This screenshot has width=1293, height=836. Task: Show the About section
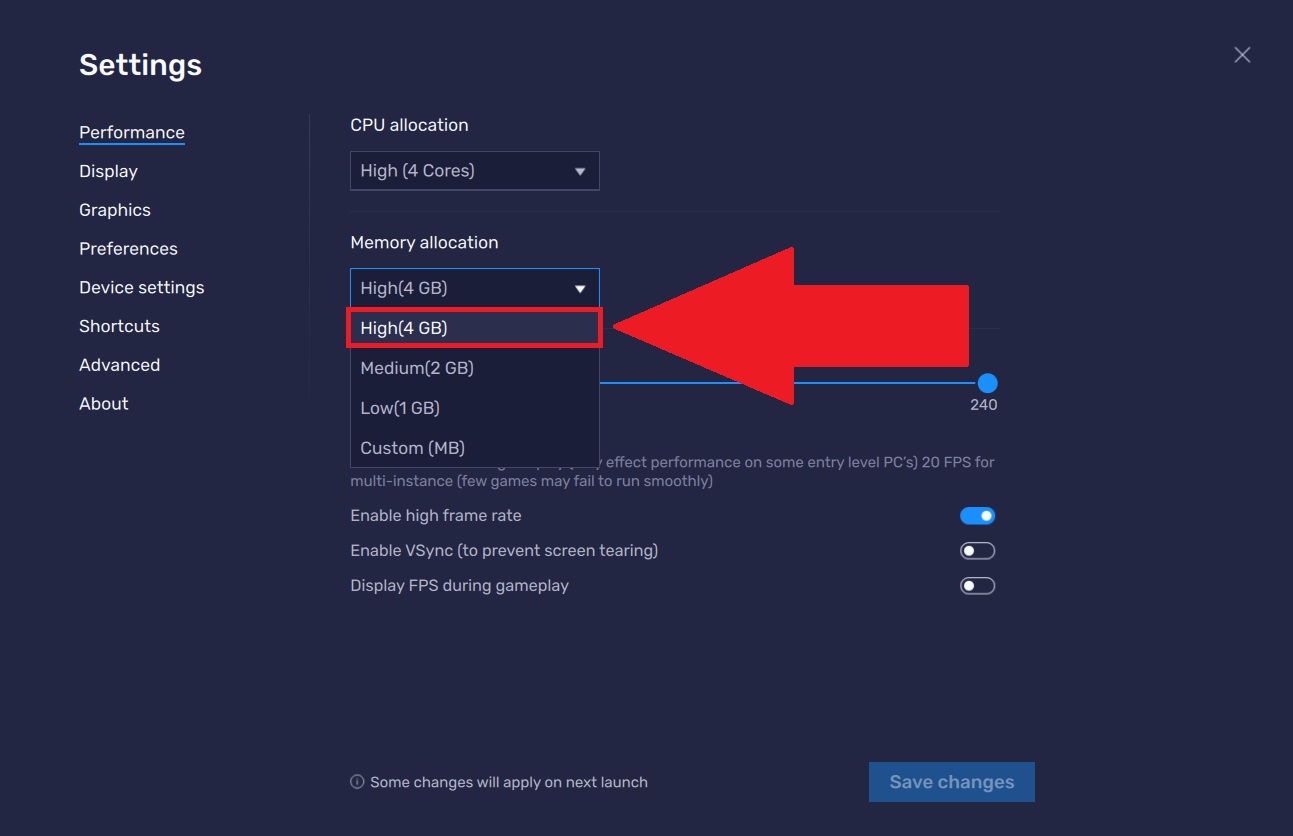click(104, 404)
